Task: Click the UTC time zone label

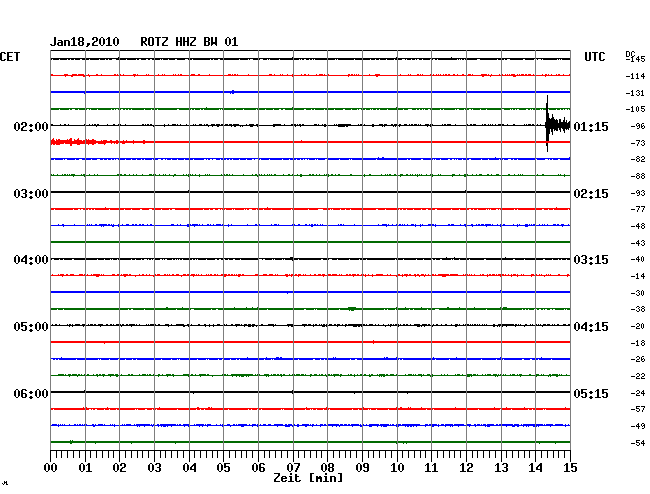Action: [594, 57]
